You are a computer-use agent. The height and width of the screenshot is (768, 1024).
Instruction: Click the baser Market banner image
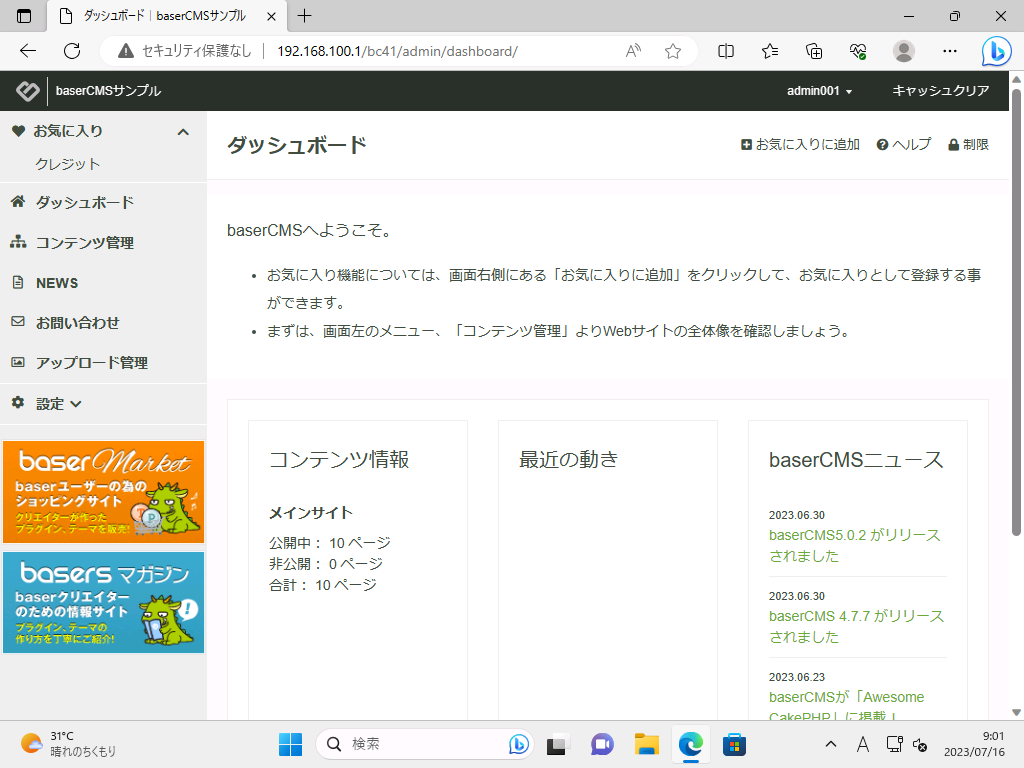point(103,492)
